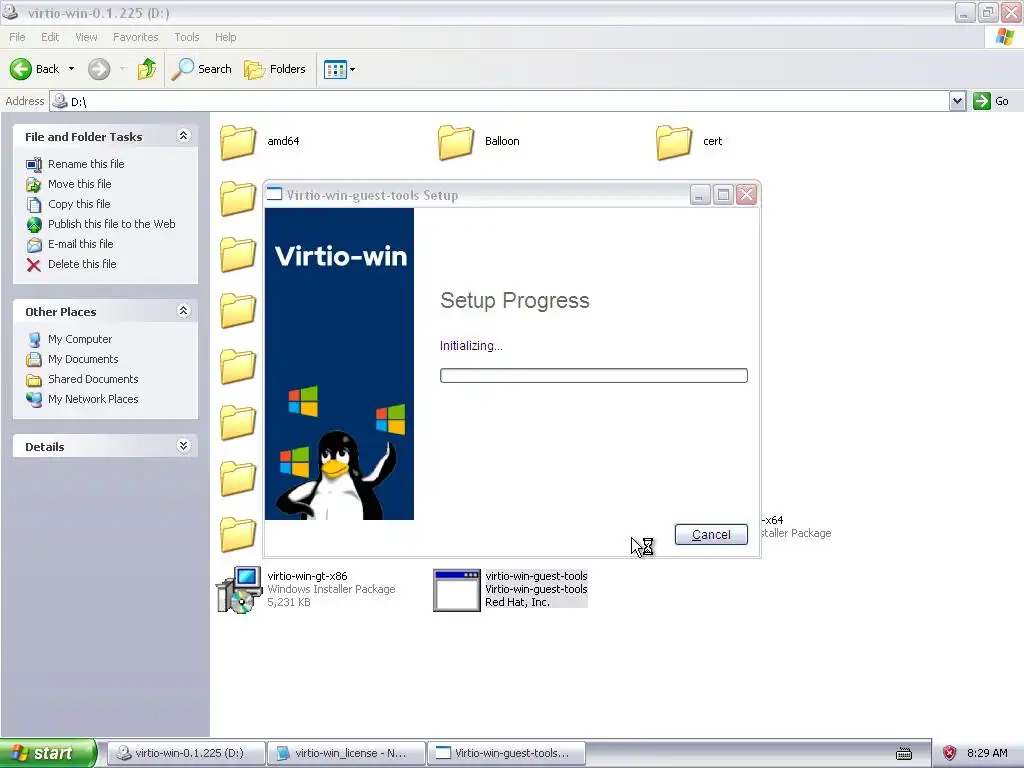The height and width of the screenshot is (768, 1024).
Task: Click the My Documents icon in sidebar
Action: (x=34, y=359)
